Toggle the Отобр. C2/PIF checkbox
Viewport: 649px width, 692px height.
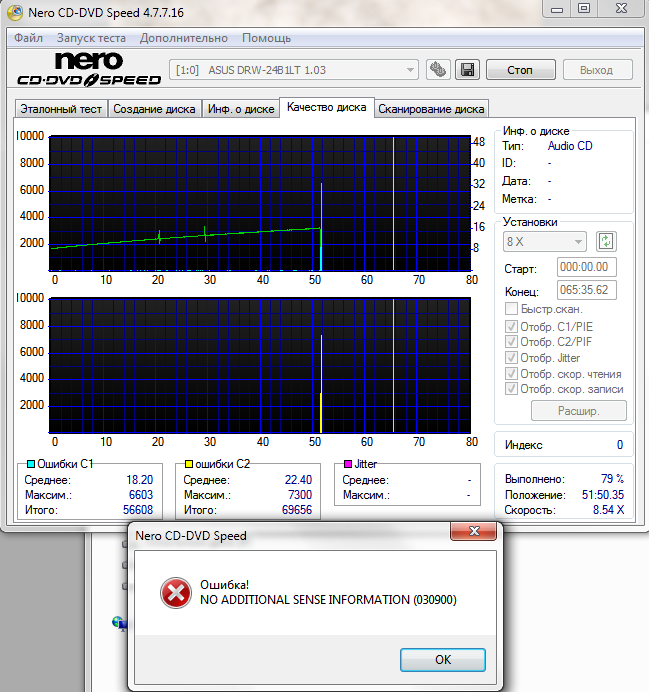511,342
